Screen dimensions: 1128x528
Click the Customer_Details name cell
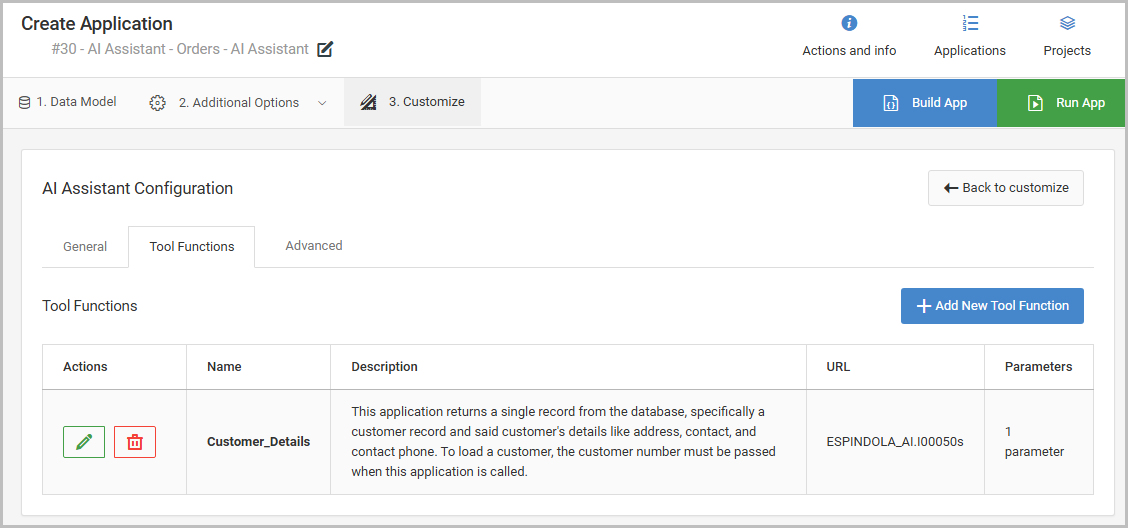coord(258,442)
